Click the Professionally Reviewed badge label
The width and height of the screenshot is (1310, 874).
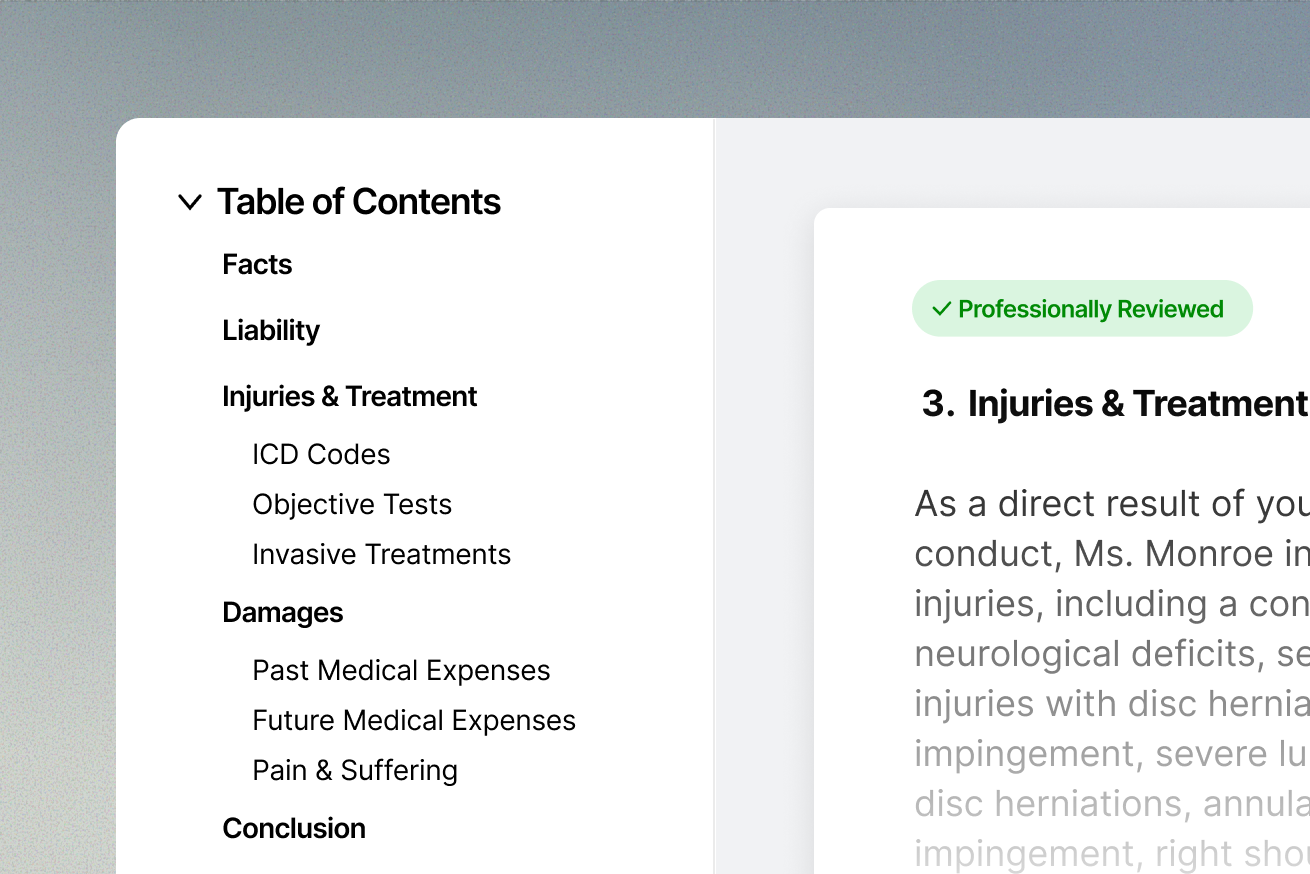1090,309
